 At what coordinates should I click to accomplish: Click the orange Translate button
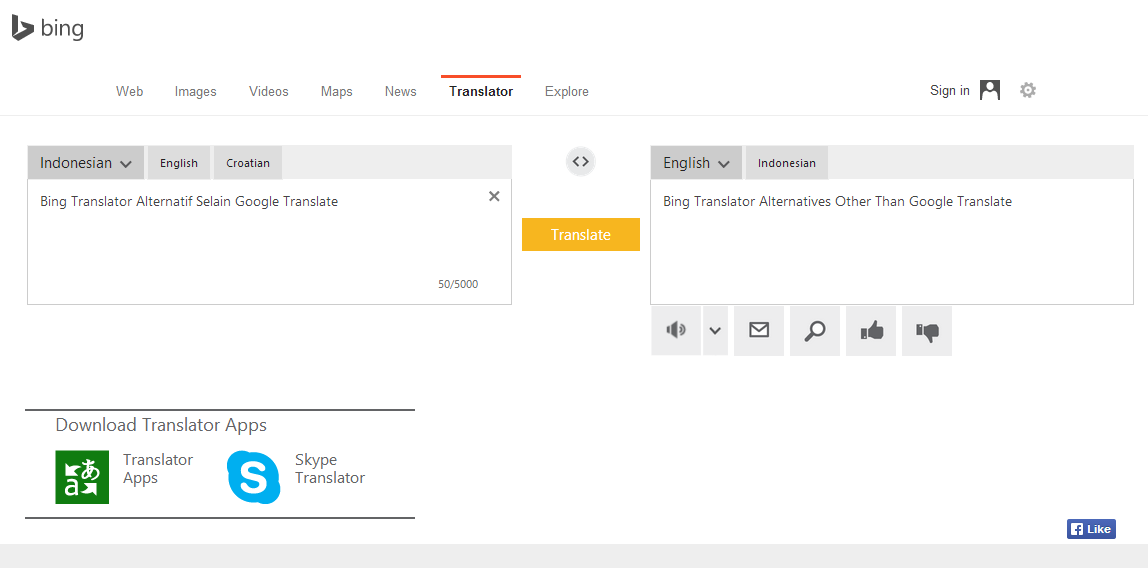[581, 234]
